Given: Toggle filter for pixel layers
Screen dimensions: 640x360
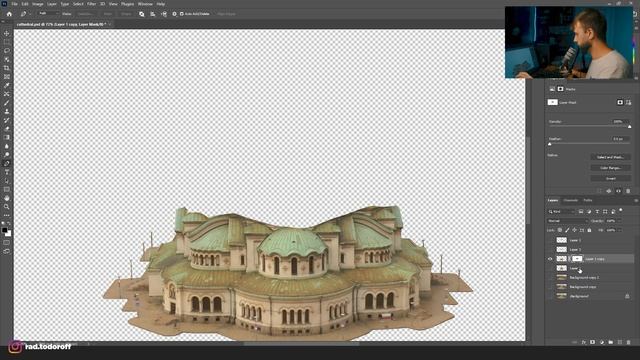Looking at the screenshot, I should pos(581,211).
